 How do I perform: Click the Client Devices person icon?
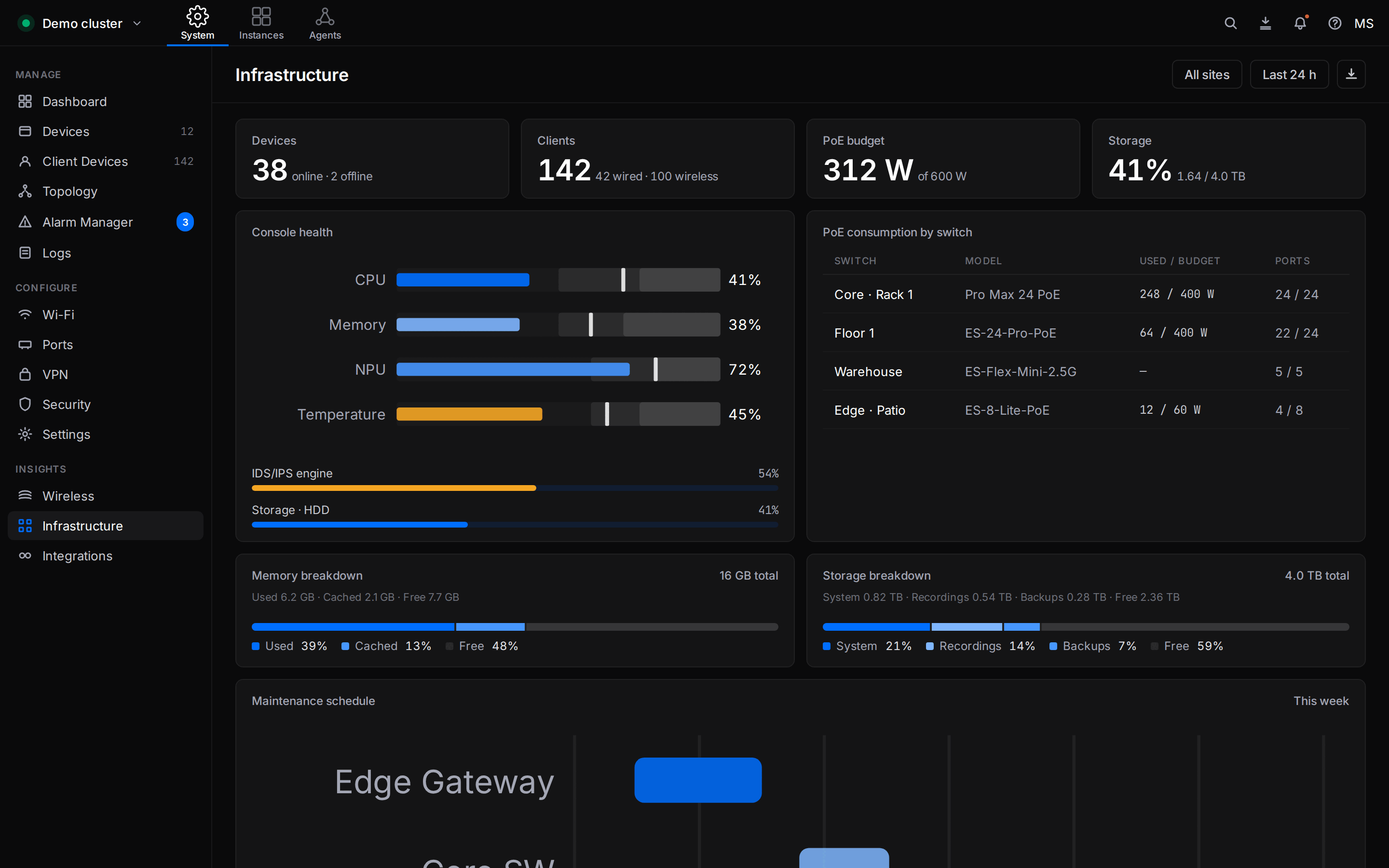[x=25, y=162]
